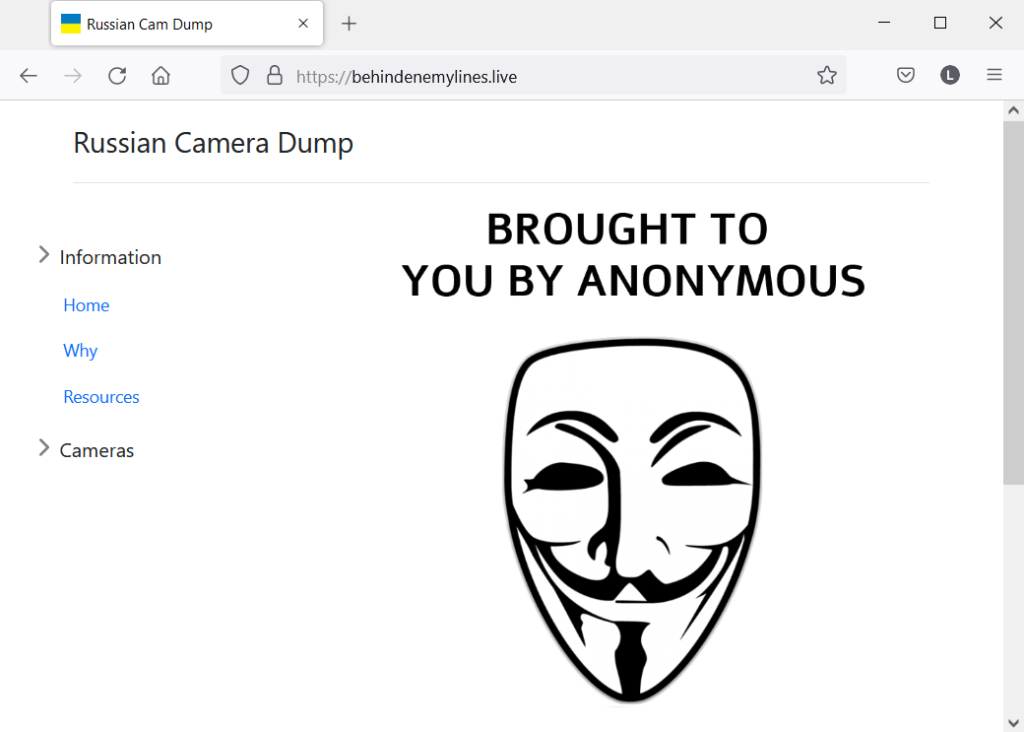Go to the browser home page icon
Screen dimensions: 1024x732
161,76
